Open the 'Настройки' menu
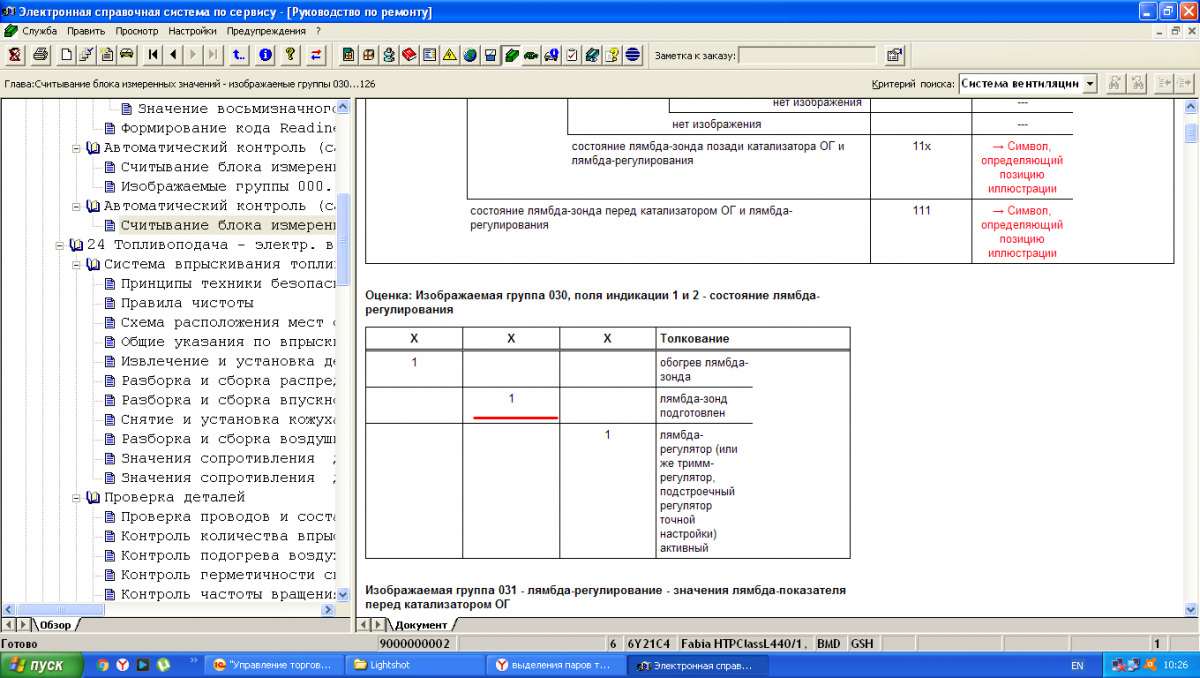The image size is (1200, 678). pyautogui.click(x=192, y=31)
